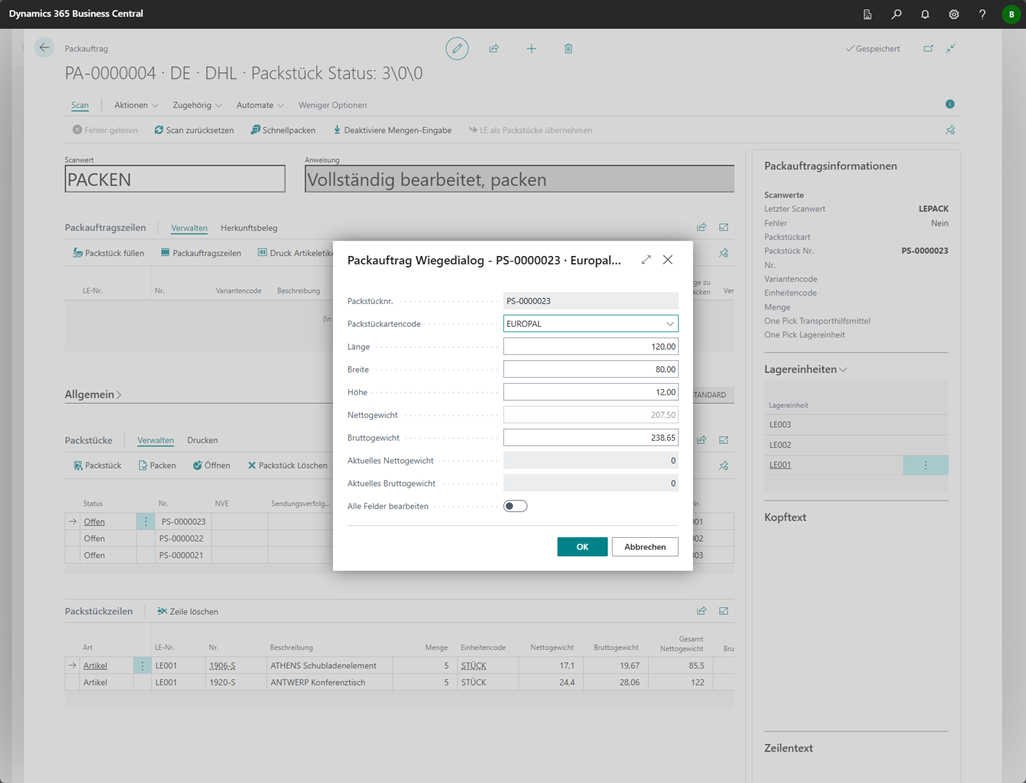Open the Packstückartencode dropdown
The height and width of the screenshot is (783, 1026).
pos(669,324)
